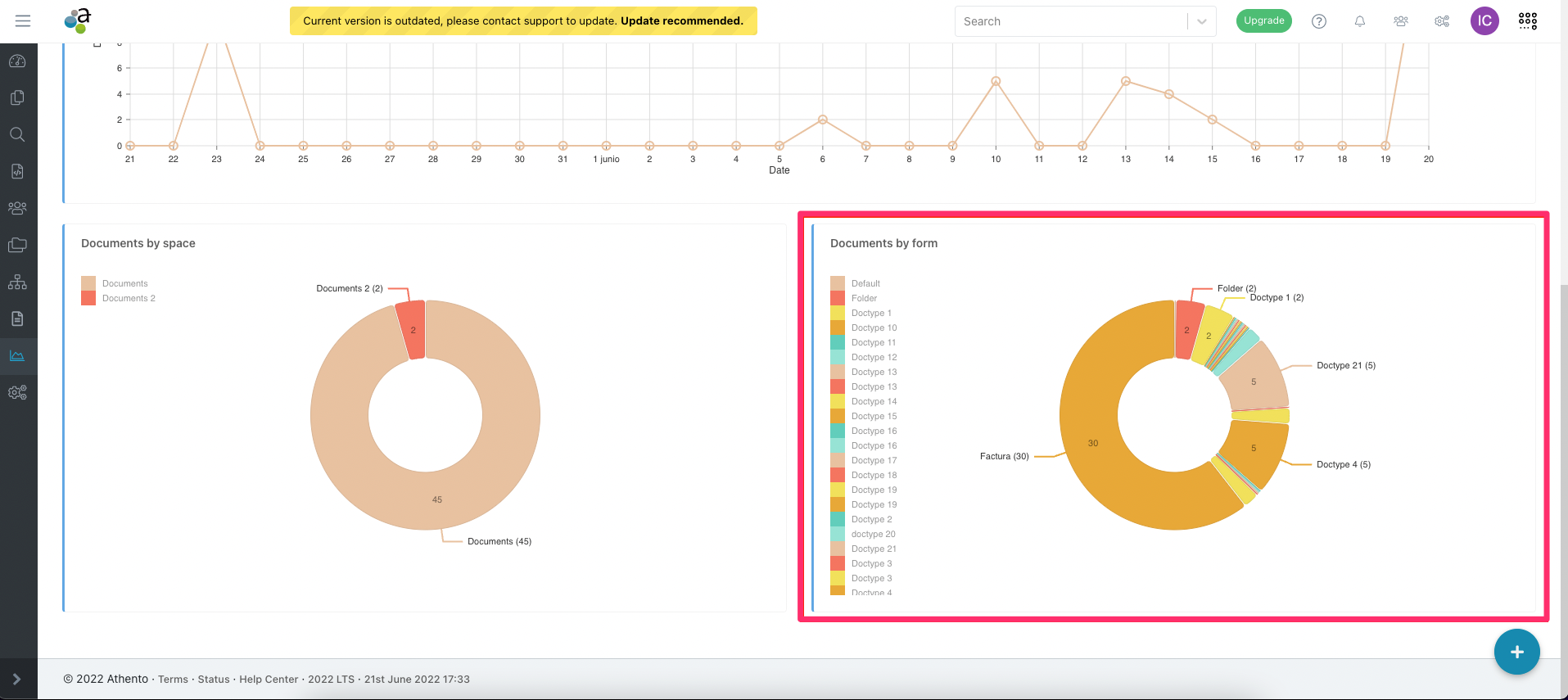The image size is (1568, 700).
Task: Hide the Doctype 10 legend series
Action: pyautogui.click(x=873, y=328)
